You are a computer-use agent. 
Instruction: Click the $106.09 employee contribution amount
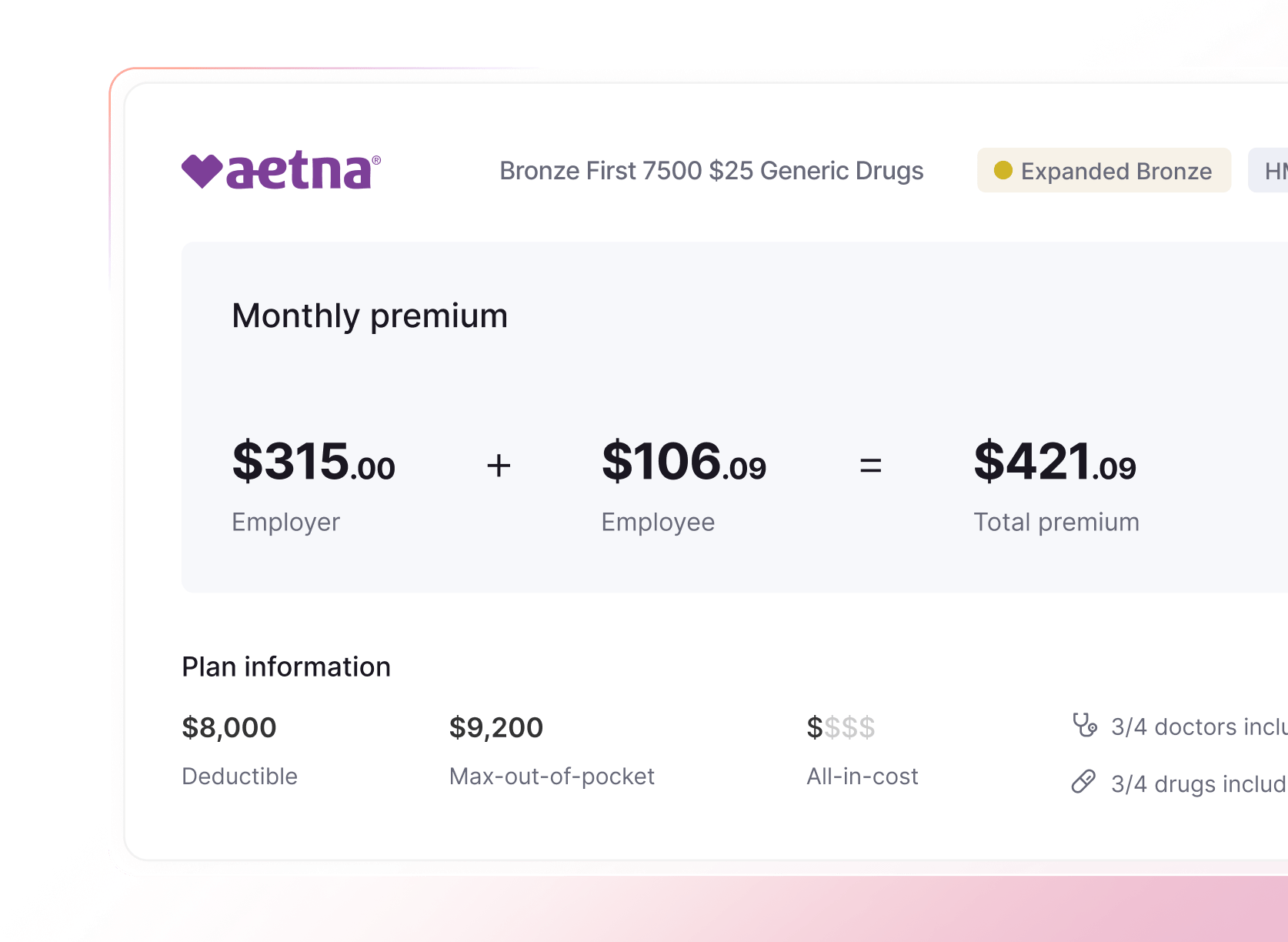[683, 462]
